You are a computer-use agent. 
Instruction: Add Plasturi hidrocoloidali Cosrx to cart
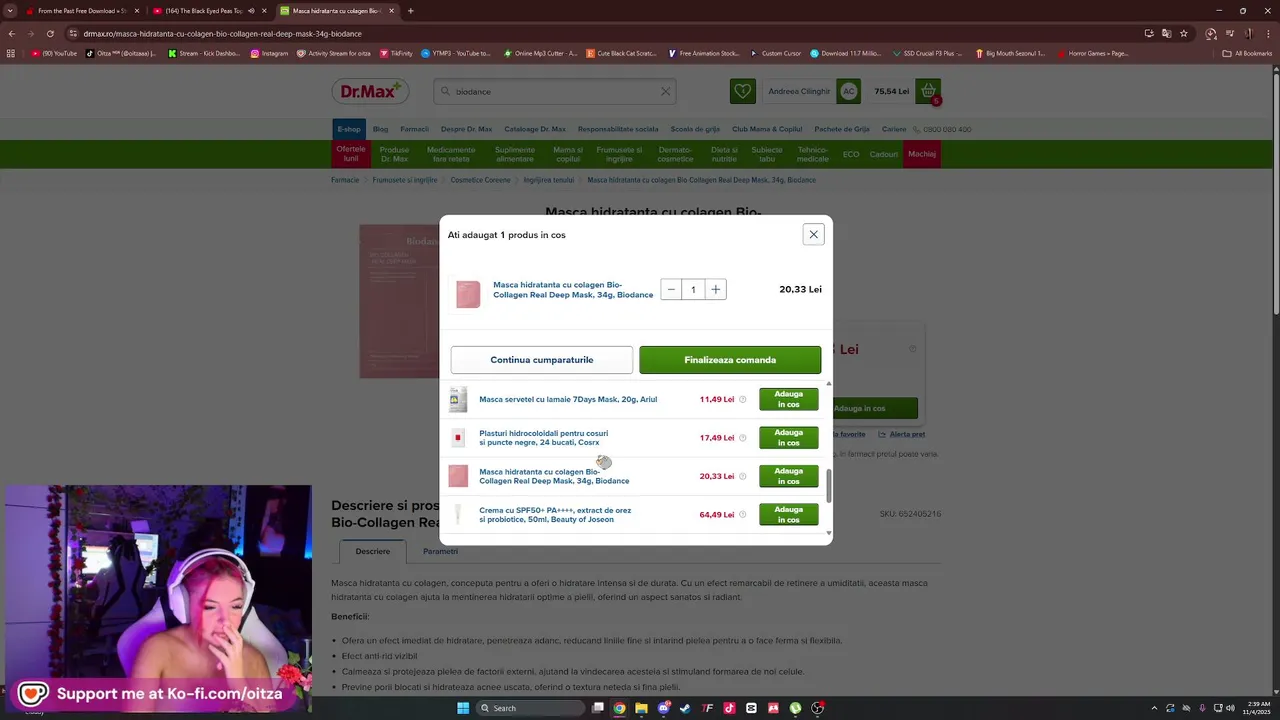click(788, 438)
